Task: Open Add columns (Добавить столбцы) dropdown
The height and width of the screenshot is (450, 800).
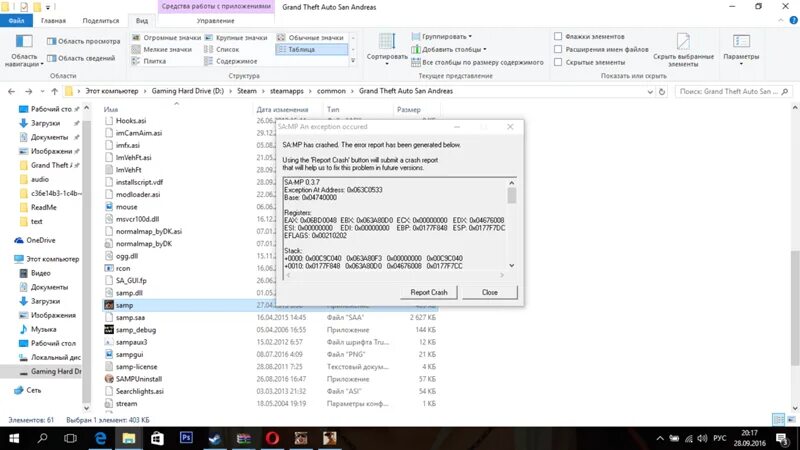Action: 449,49
